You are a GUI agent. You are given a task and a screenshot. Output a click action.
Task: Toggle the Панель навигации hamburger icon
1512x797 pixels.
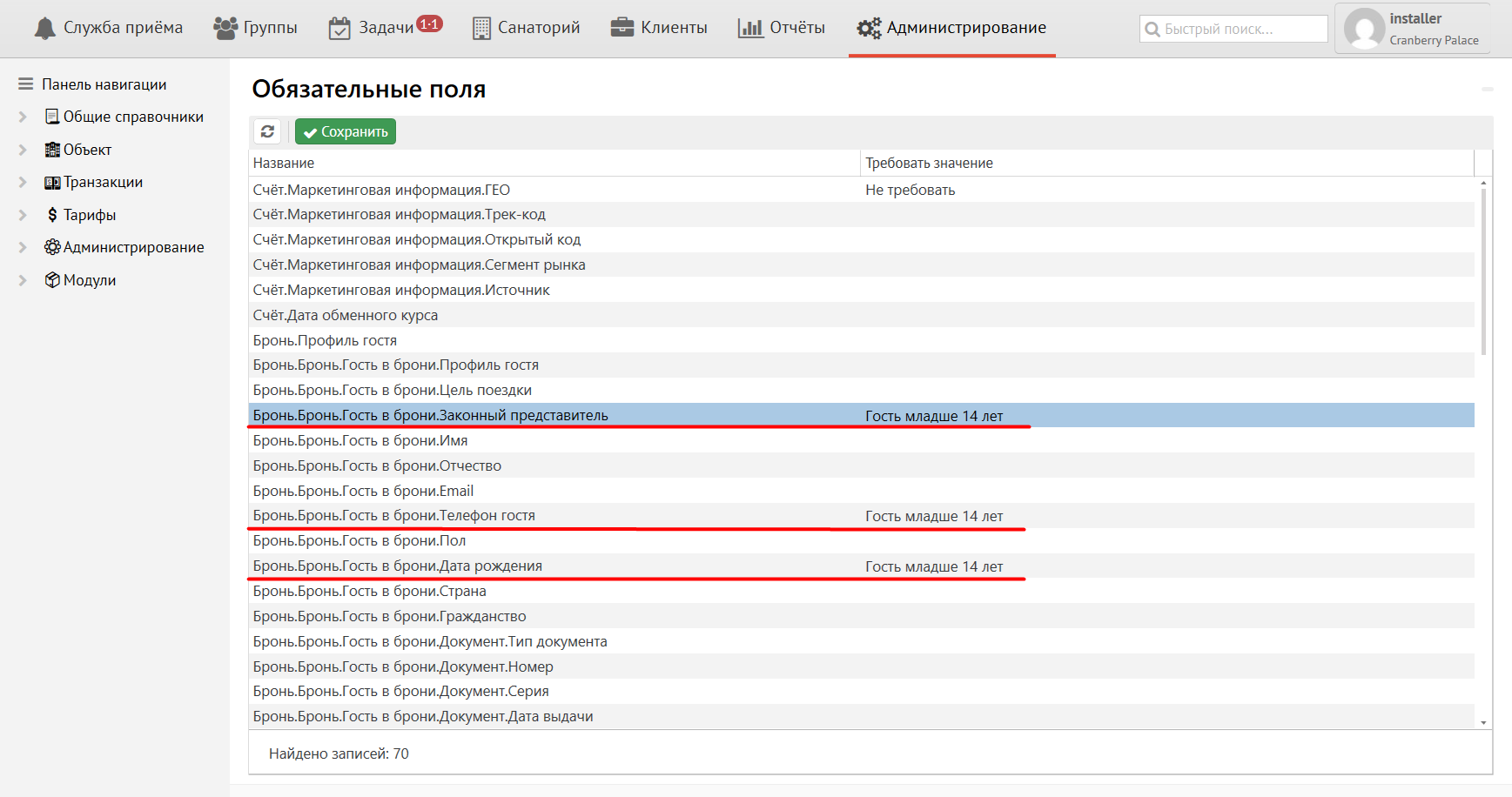(25, 84)
